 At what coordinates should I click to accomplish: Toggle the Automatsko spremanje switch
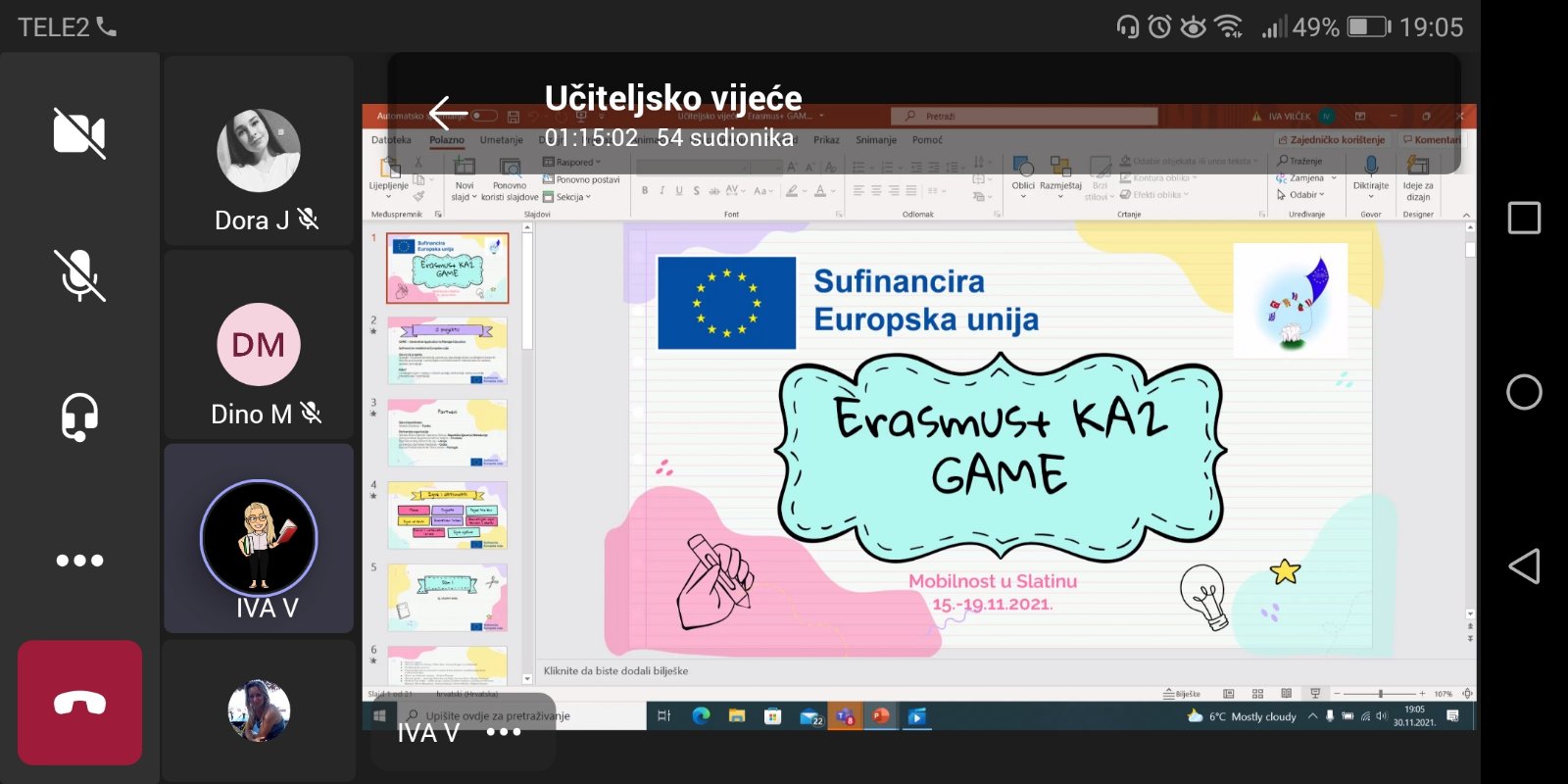484,116
